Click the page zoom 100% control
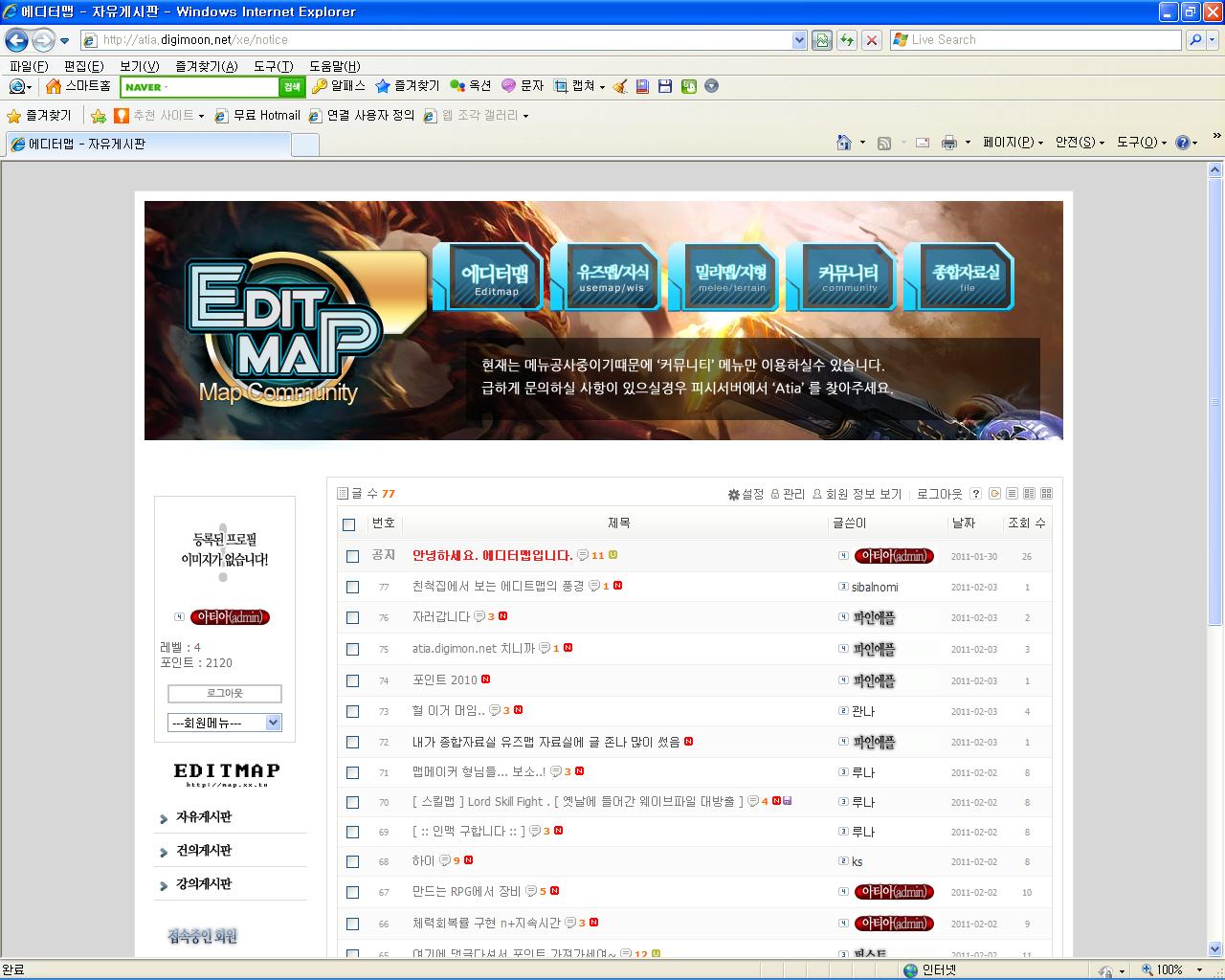1225x980 pixels. click(1172, 969)
